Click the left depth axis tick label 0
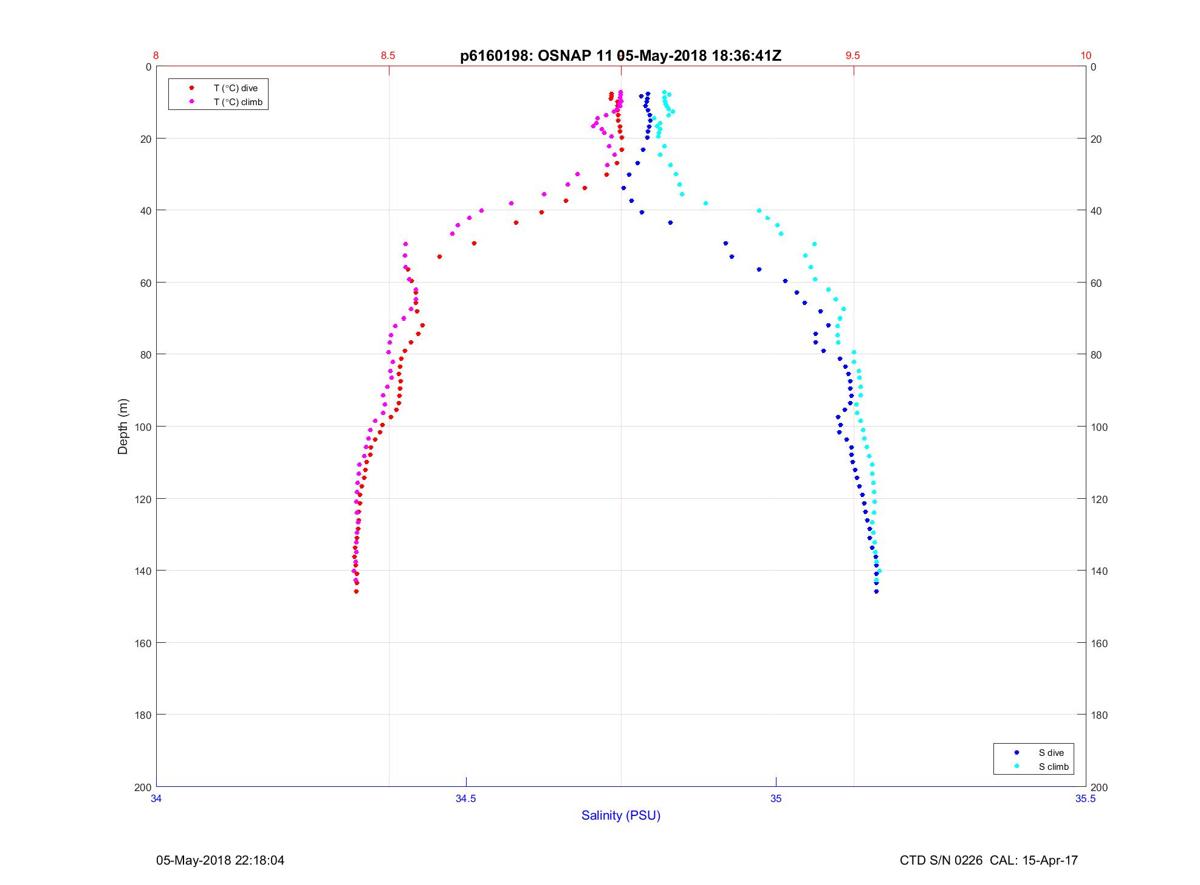This screenshot has height=885, width=1200. click(148, 67)
